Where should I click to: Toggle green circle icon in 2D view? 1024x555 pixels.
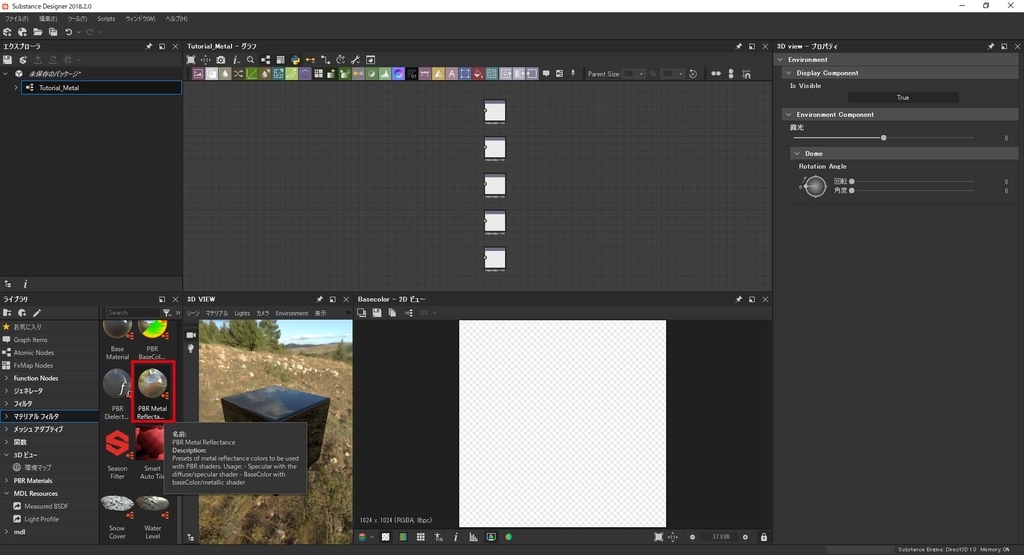[x=509, y=537]
